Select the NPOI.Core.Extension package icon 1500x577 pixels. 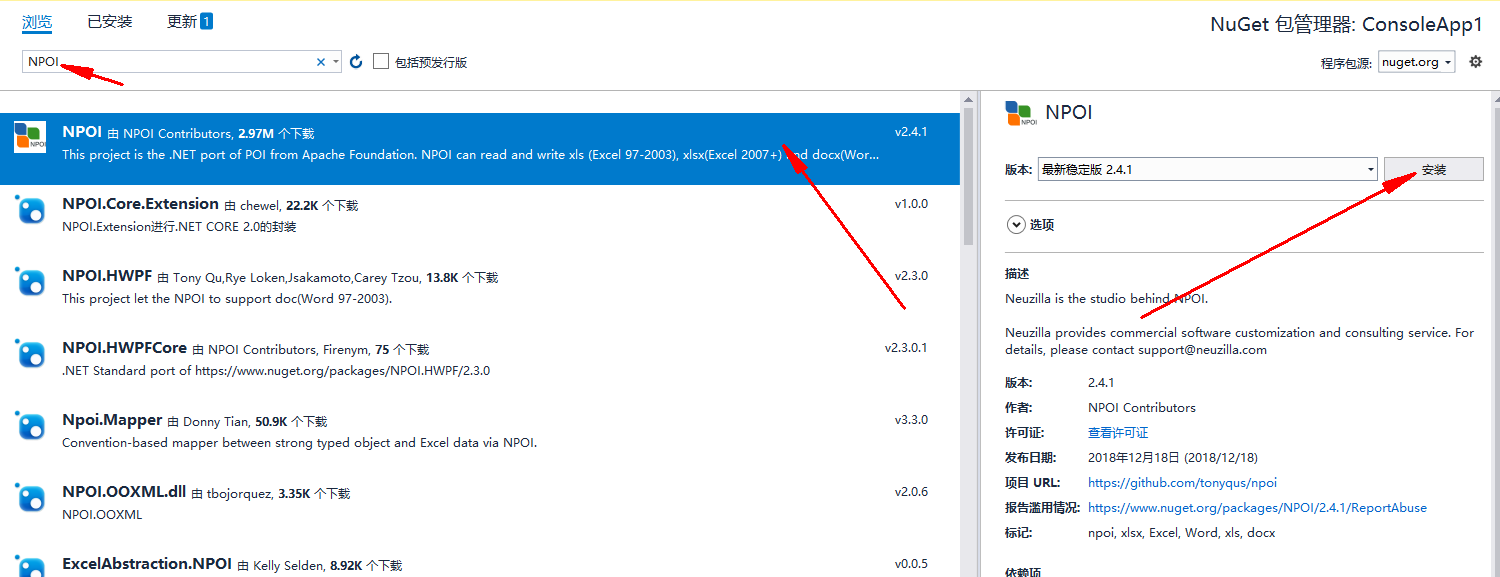30,213
